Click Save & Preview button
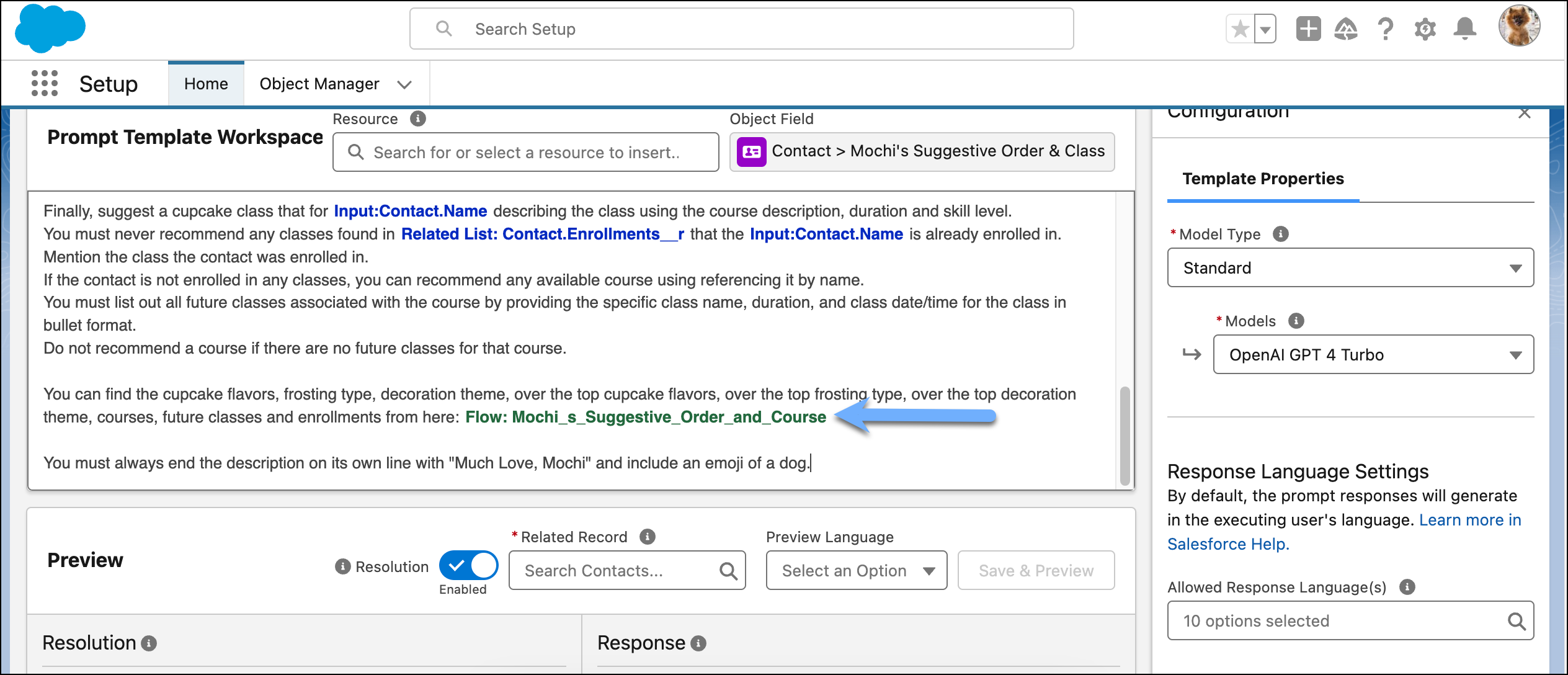Viewport: 1568px width, 675px height. pos(1036,569)
